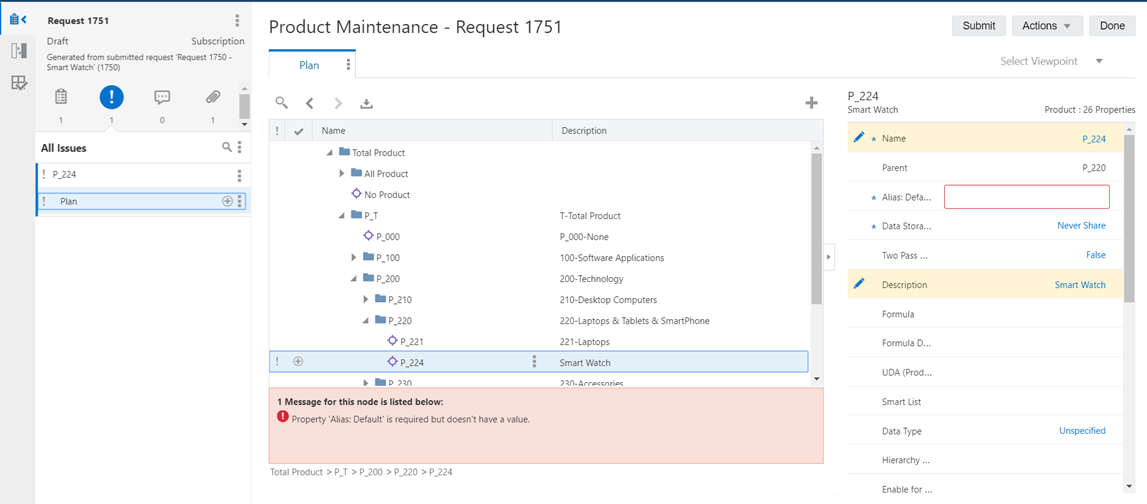Expand the P_100 Software Applications node
The height and width of the screenshot is (504, 1147).
coord(353,257)
